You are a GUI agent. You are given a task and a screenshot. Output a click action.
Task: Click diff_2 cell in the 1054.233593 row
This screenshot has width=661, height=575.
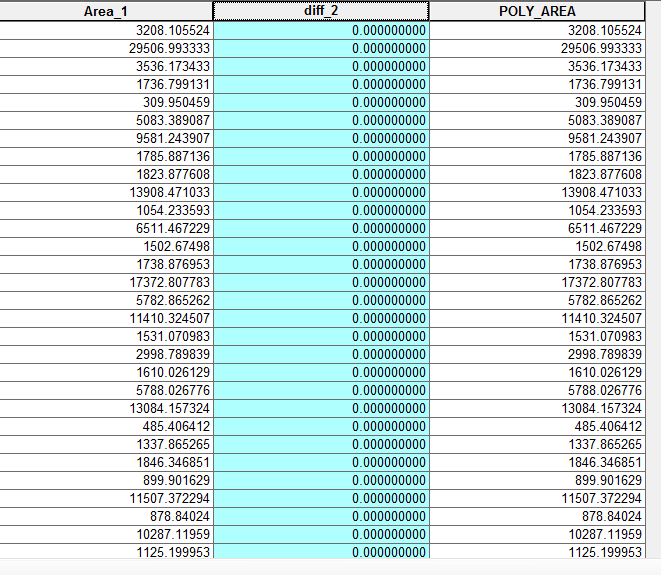321,210
